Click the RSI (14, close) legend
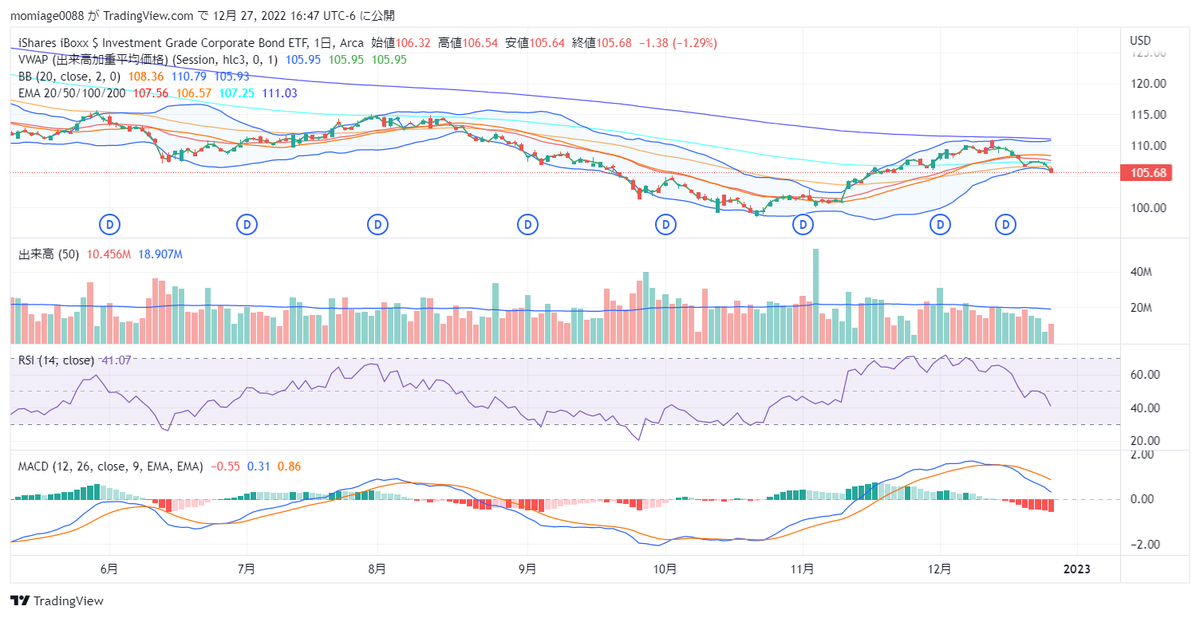 point(56,360)
